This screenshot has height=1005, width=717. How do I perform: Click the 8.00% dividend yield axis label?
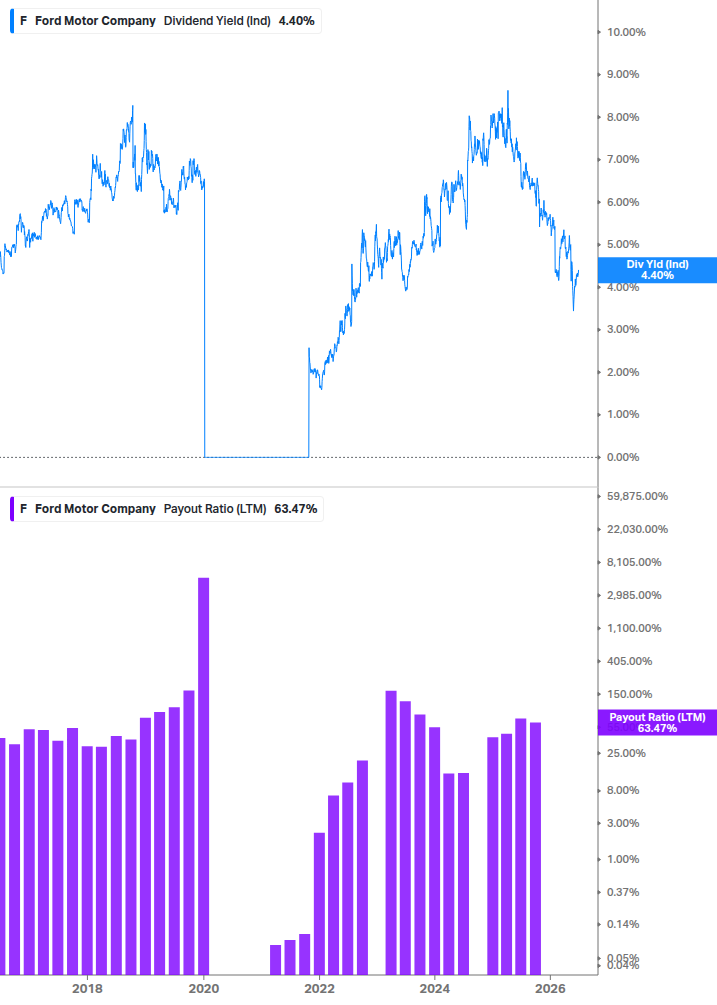tap(623, 117)
